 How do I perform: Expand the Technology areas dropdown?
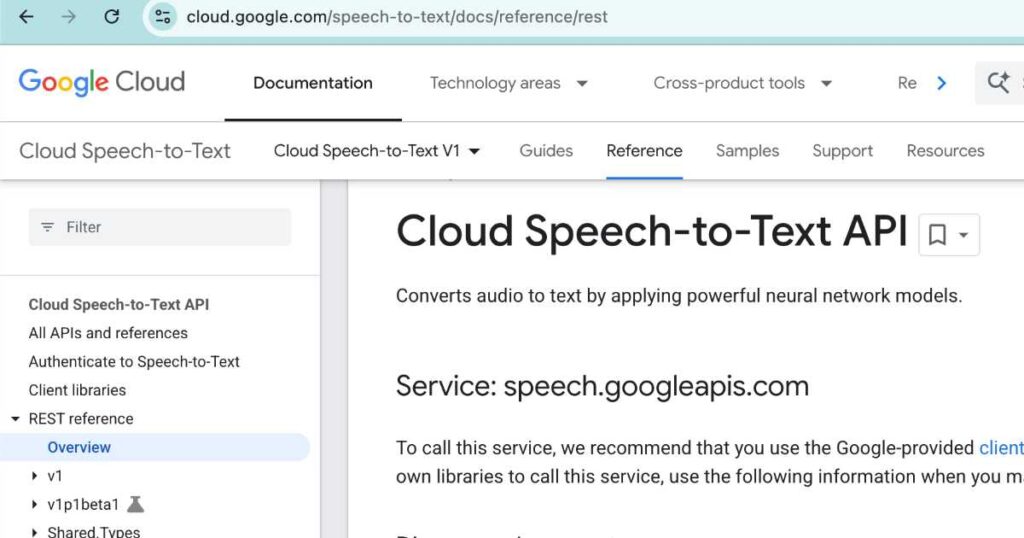pyautogui.click(x=509, y=83)
